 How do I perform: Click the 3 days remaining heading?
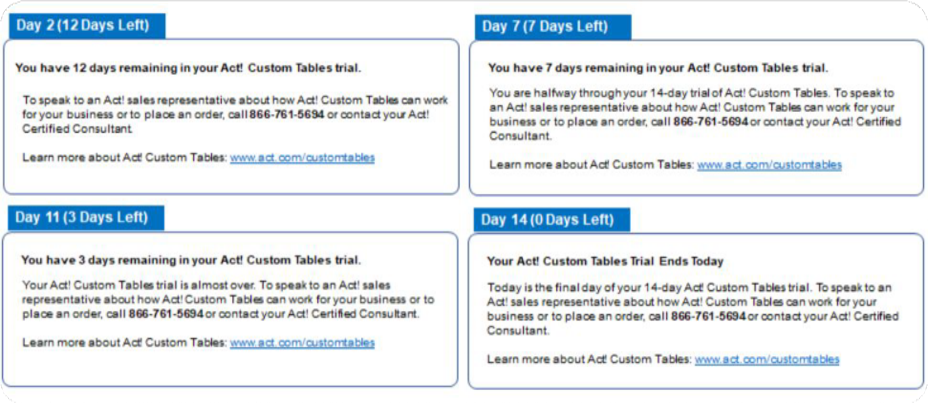pos(191,260)
